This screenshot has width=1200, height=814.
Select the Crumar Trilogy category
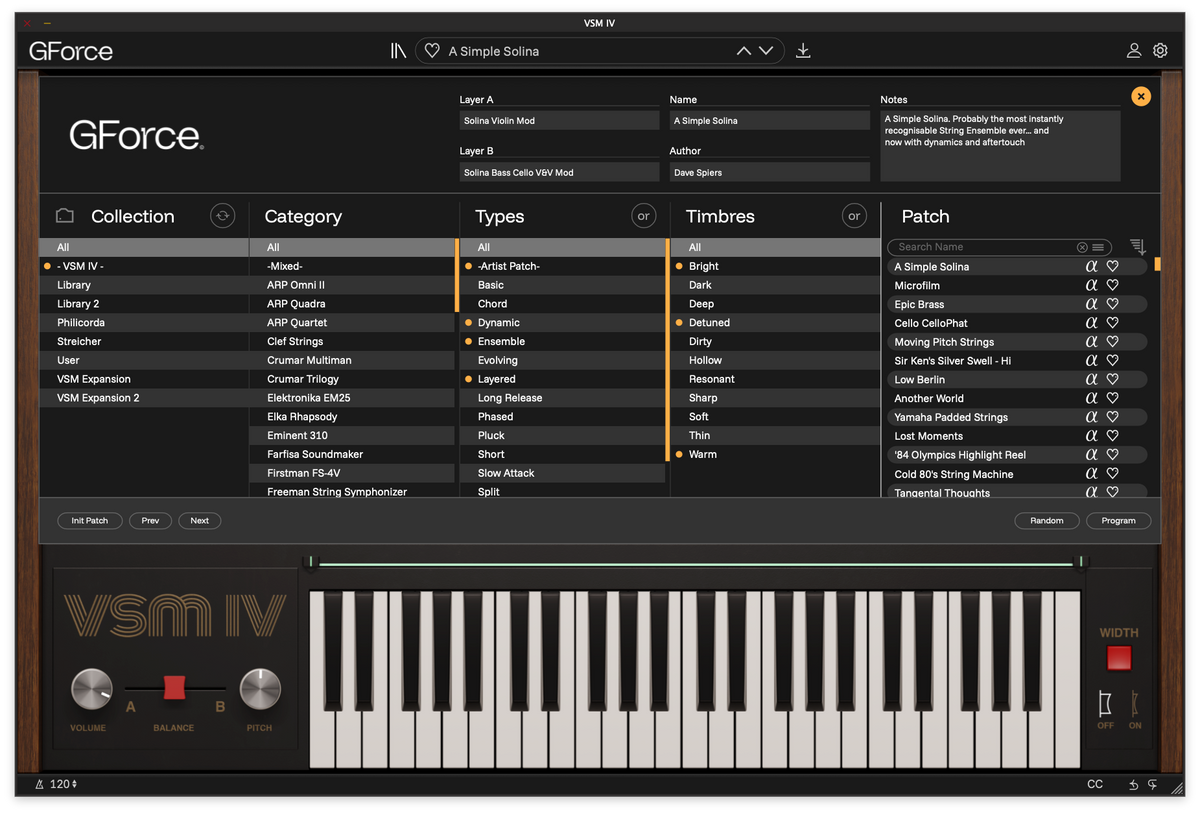[x=352, y=379]
